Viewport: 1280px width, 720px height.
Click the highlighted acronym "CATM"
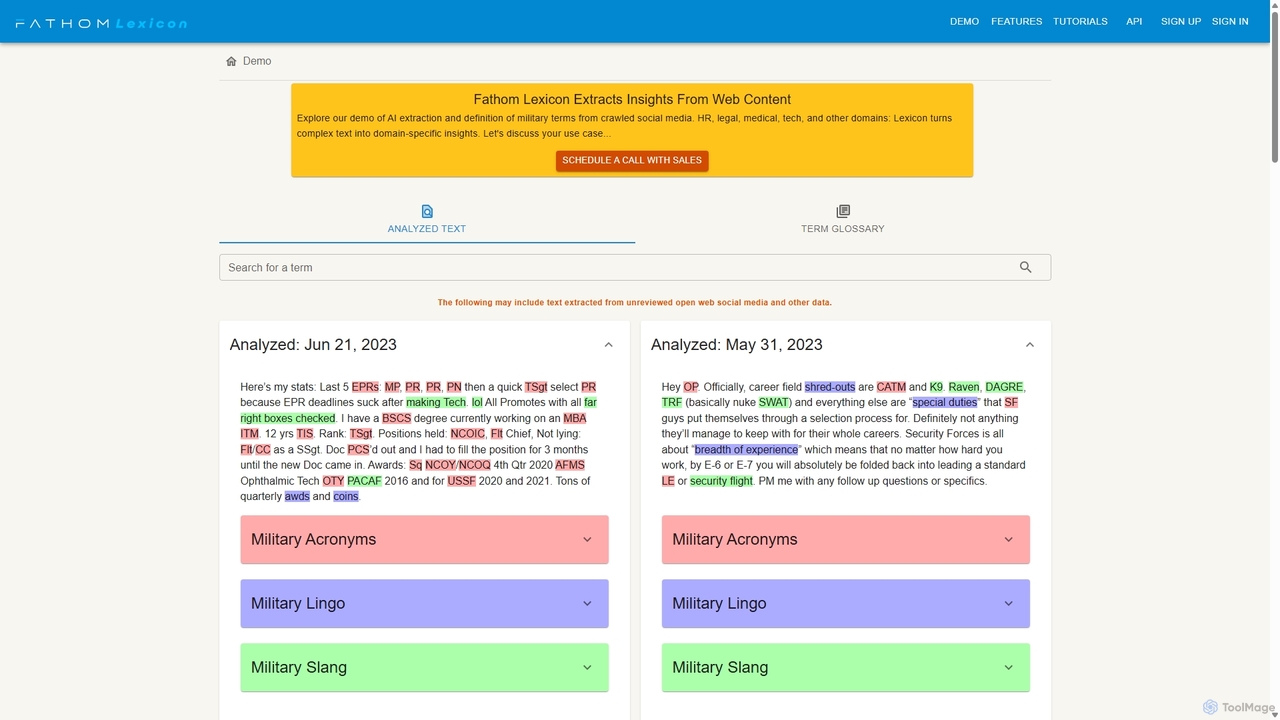[891, 387]
